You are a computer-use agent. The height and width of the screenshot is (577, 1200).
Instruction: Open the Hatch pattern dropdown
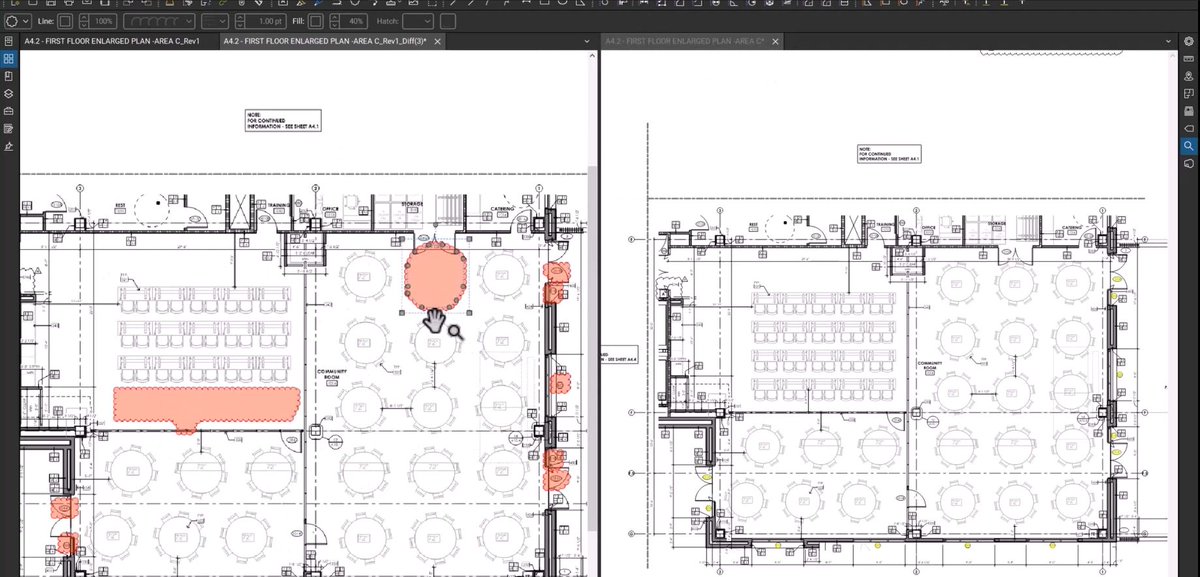tap(420, 20)
